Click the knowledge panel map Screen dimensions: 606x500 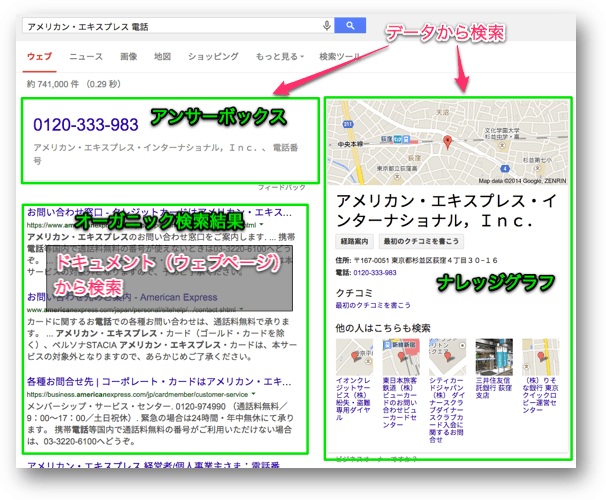(448, 142)
